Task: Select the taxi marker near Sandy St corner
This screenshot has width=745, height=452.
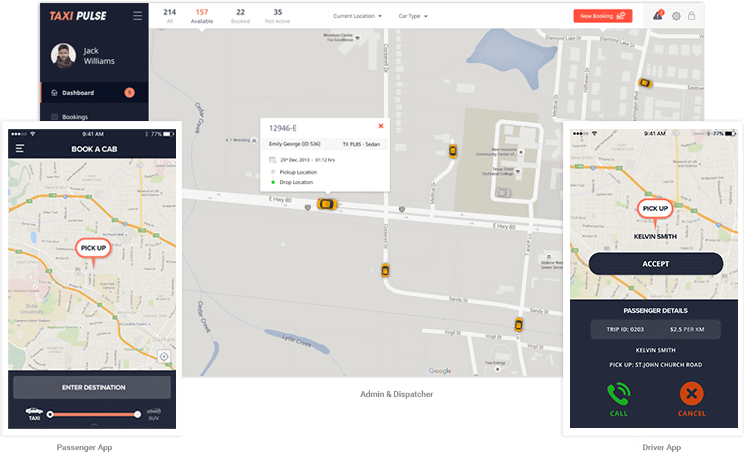Action: tap(385, 270)
